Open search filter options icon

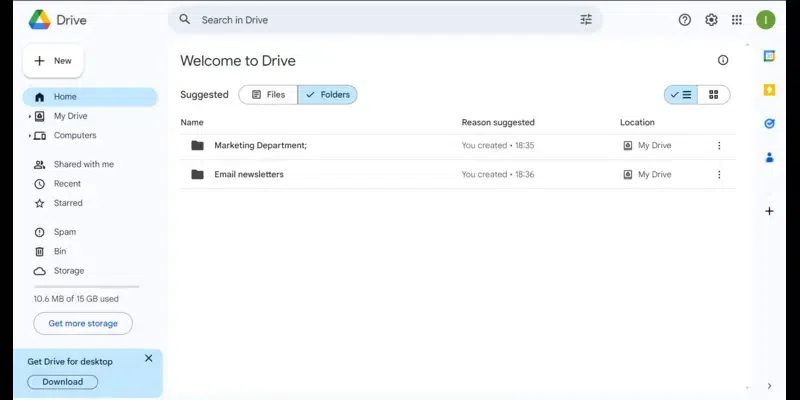point(586,20)
